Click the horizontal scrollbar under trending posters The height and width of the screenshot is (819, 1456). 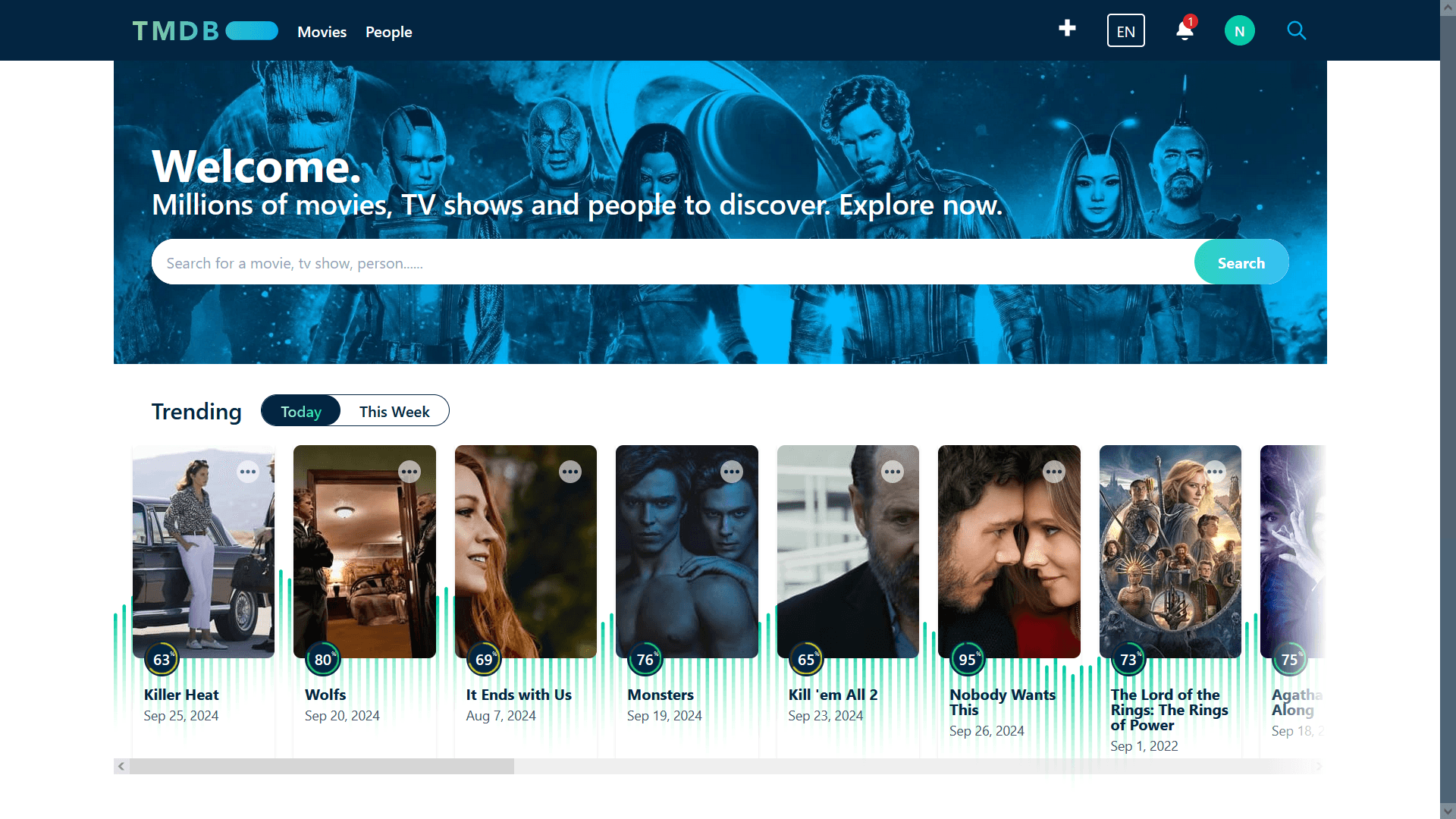tap(322, 767)
